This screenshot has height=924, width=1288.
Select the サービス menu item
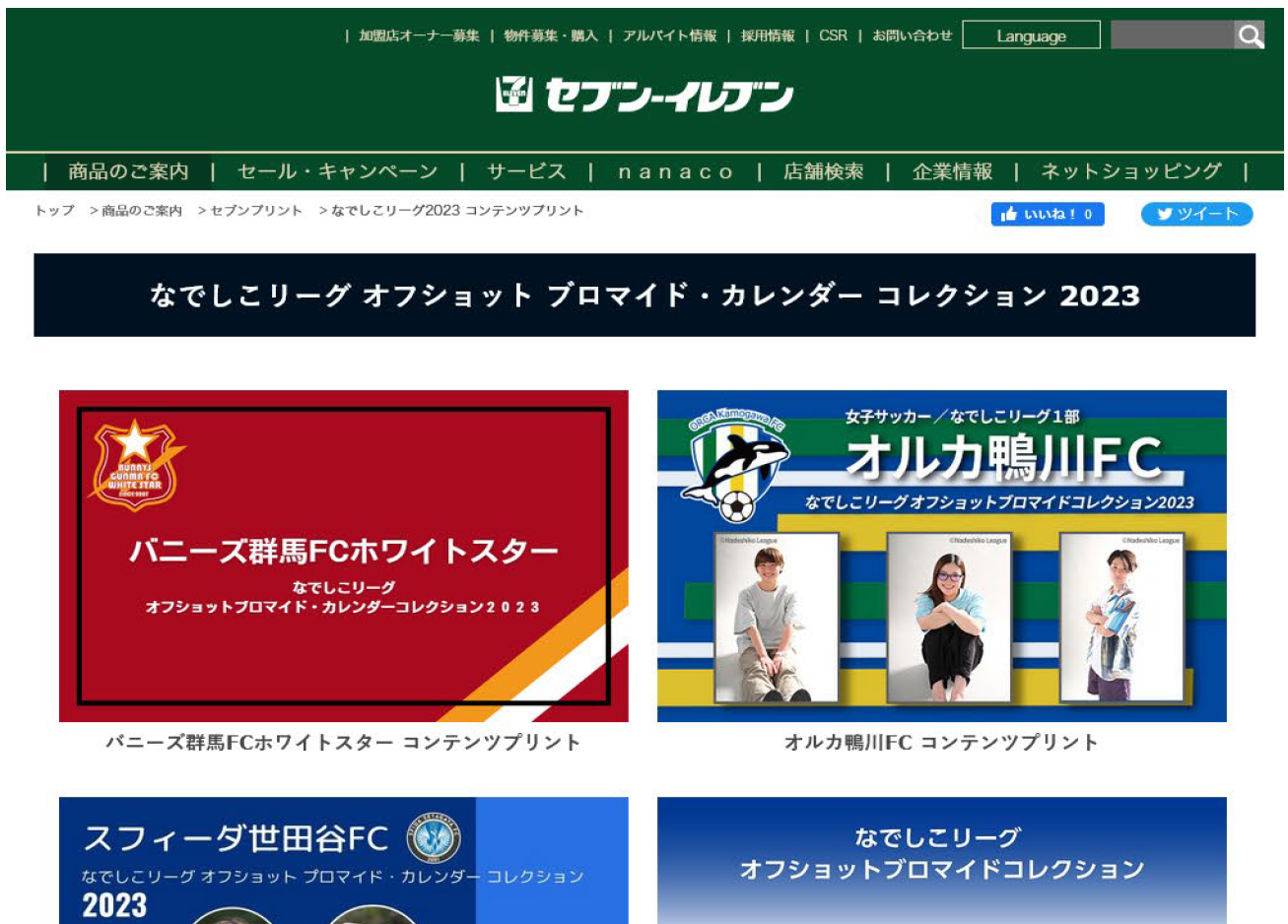coord(526,171)
